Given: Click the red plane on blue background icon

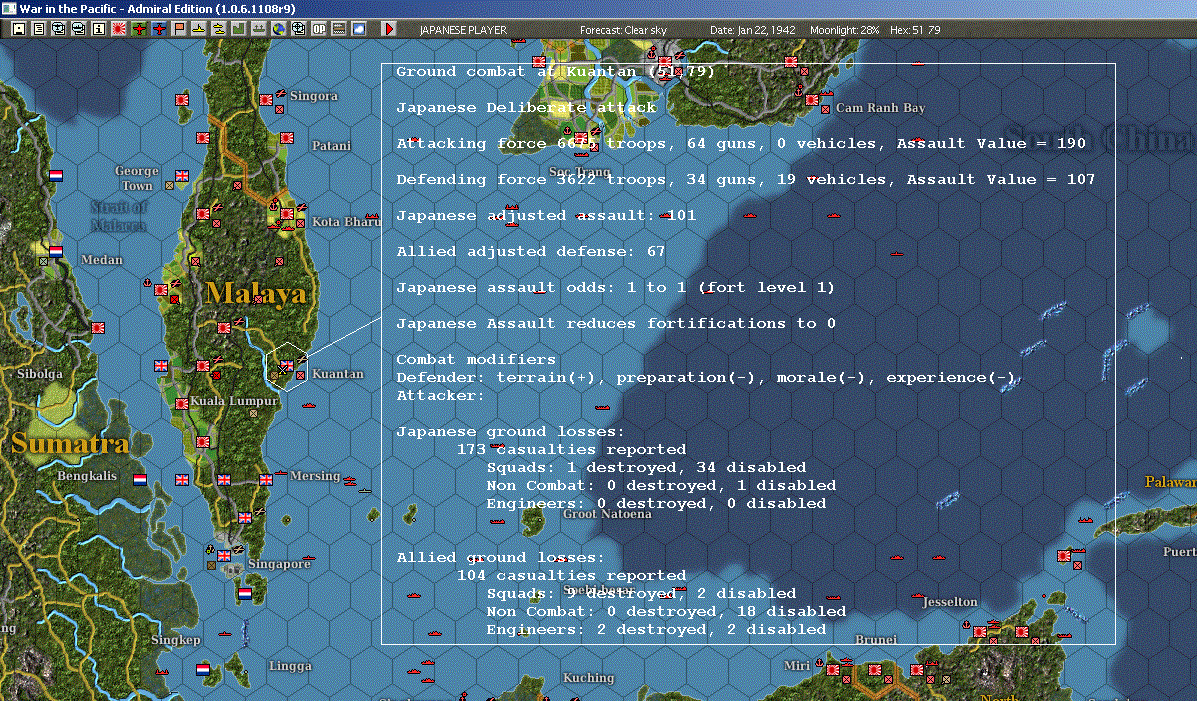Looking at the screenshot, I should click(x=159, y=29).
